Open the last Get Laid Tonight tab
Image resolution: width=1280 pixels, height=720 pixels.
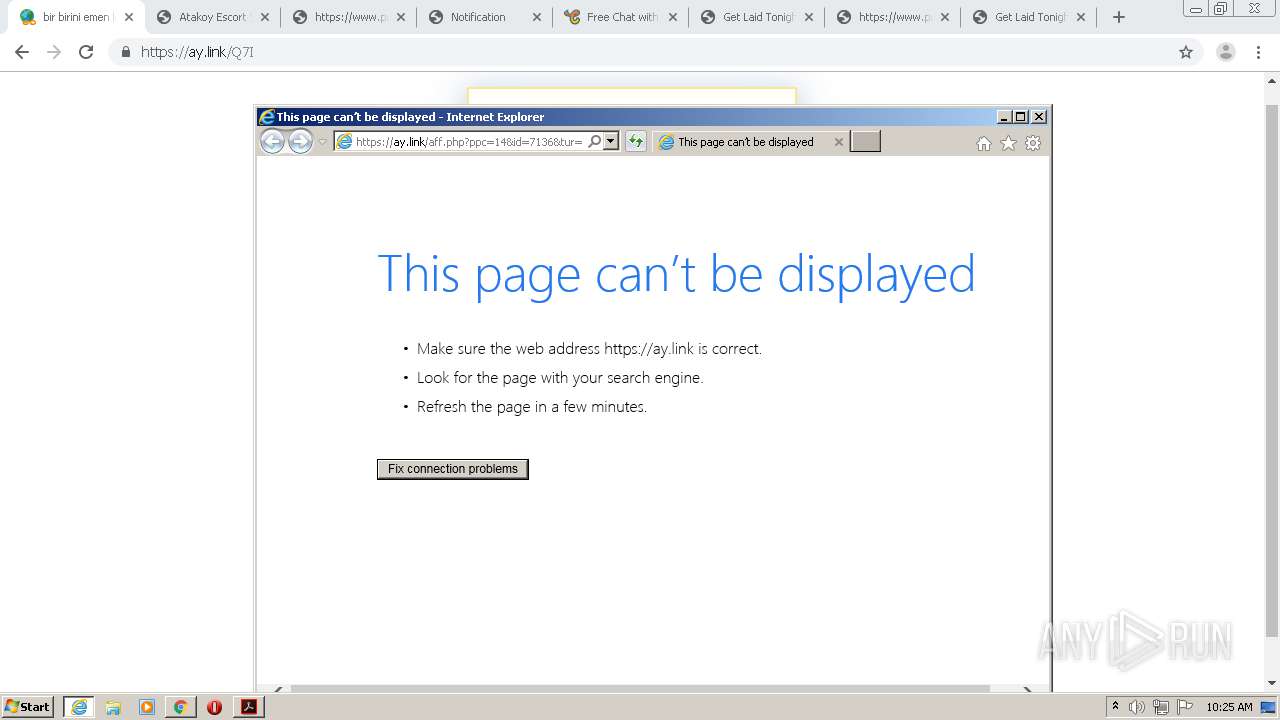[x=1030, y=17]
